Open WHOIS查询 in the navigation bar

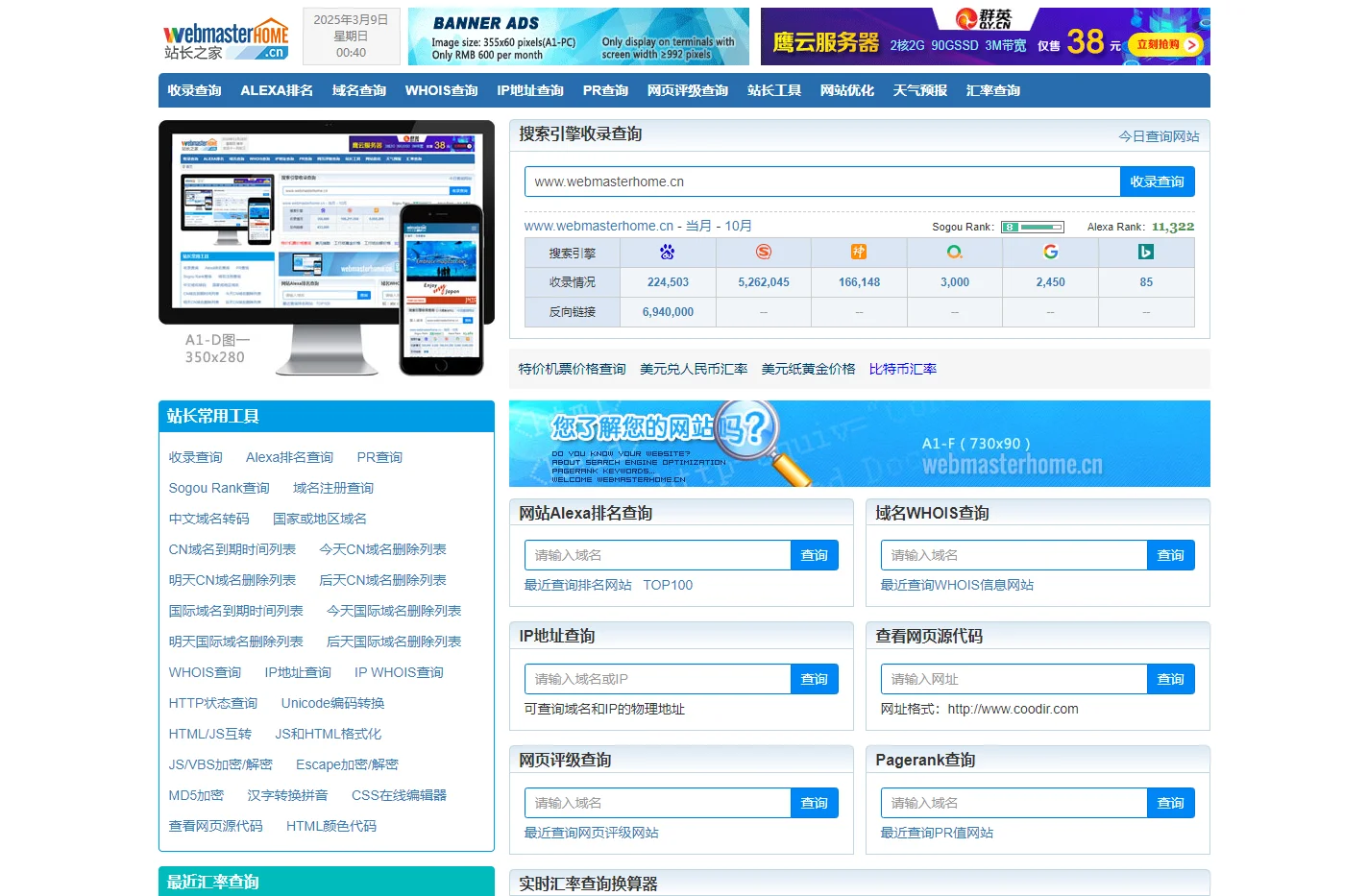[442, 90]
